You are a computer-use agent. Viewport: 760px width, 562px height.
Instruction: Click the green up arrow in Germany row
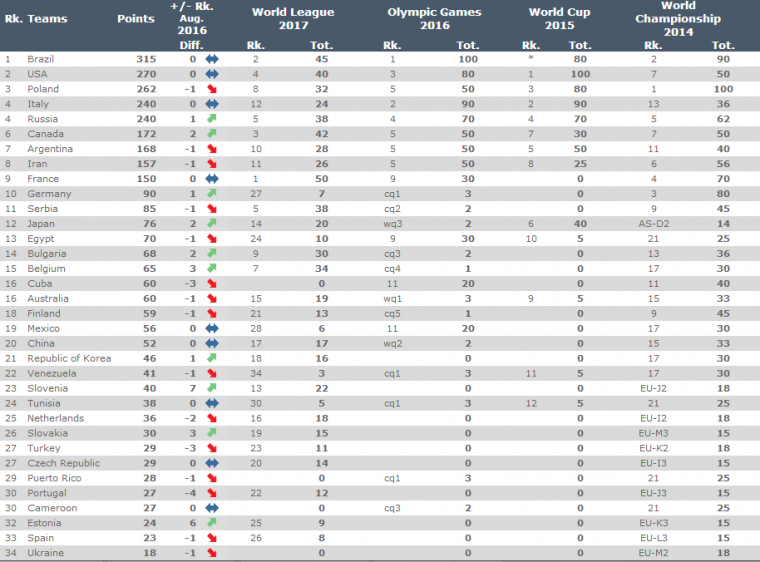click(x=212, y=194)
